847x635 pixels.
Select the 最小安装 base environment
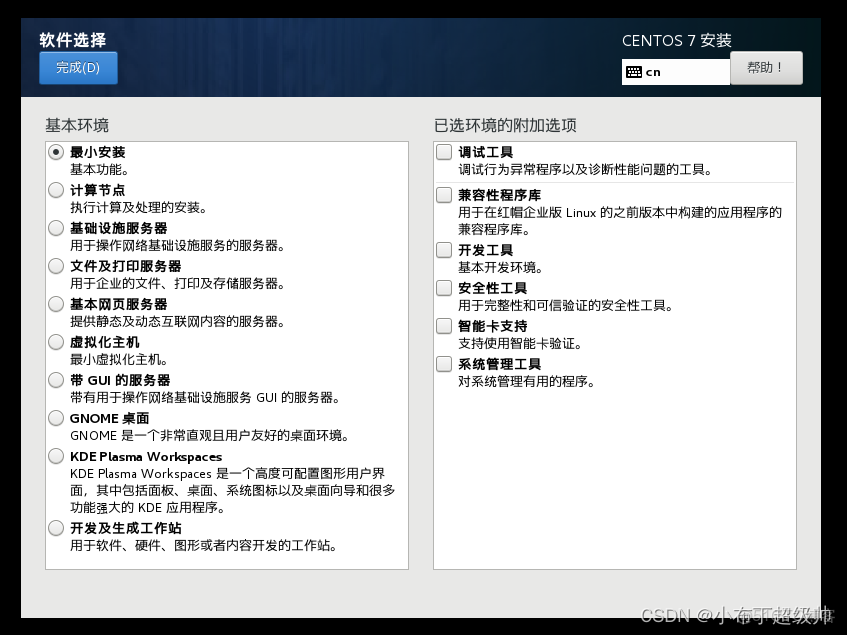tap(56, 152)
